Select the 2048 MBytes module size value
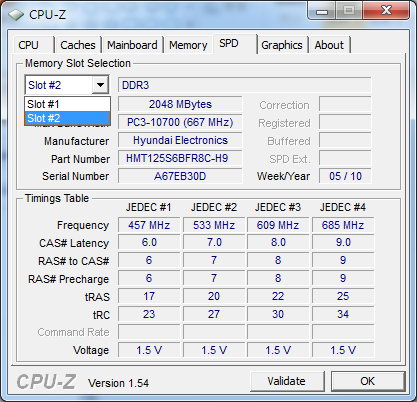 tap(180, 104)
